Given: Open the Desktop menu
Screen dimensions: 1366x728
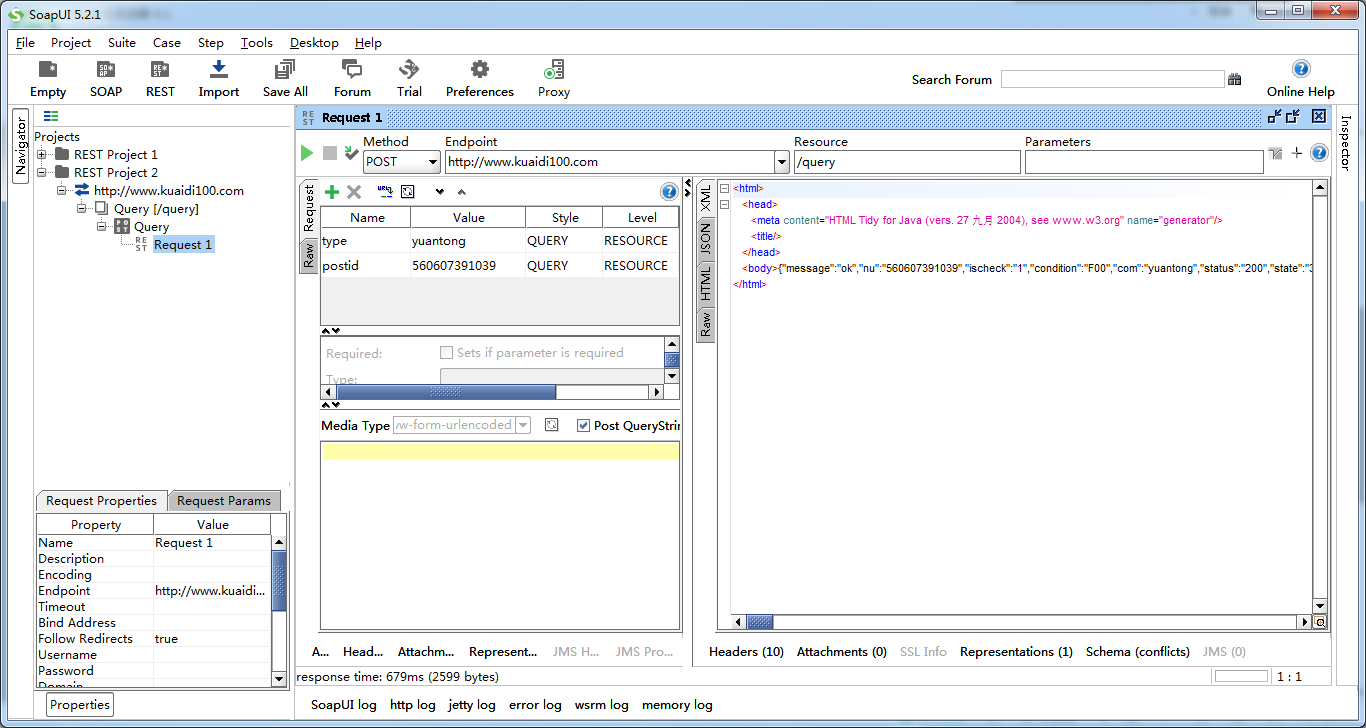Looking at the screenshot, I should (x=314, y=43).
